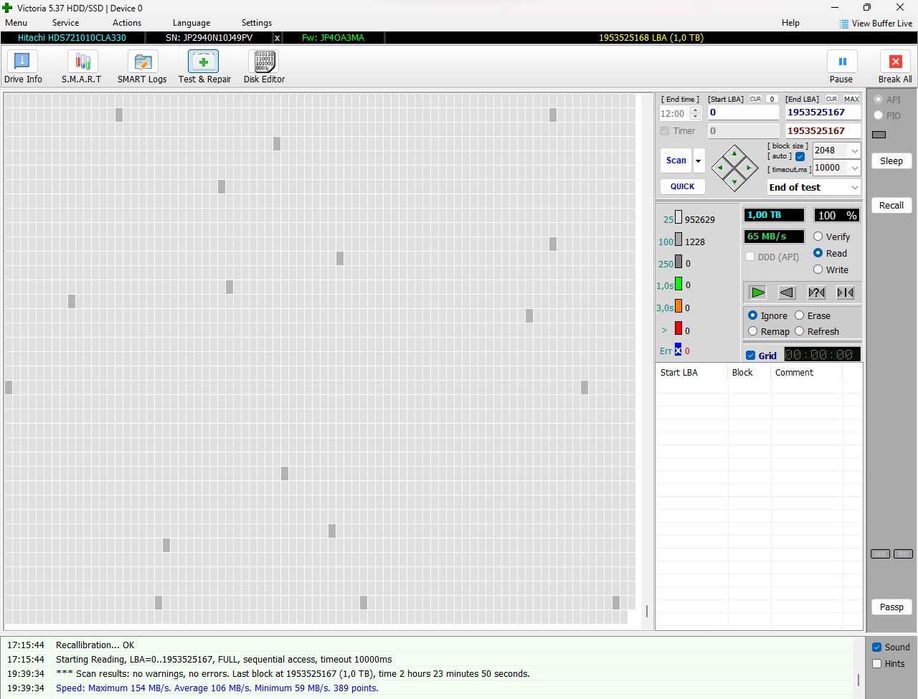Viewport: 918px width, 699px height.
Task: Click the Victoria green cross app icon
Action: point(7,8)
